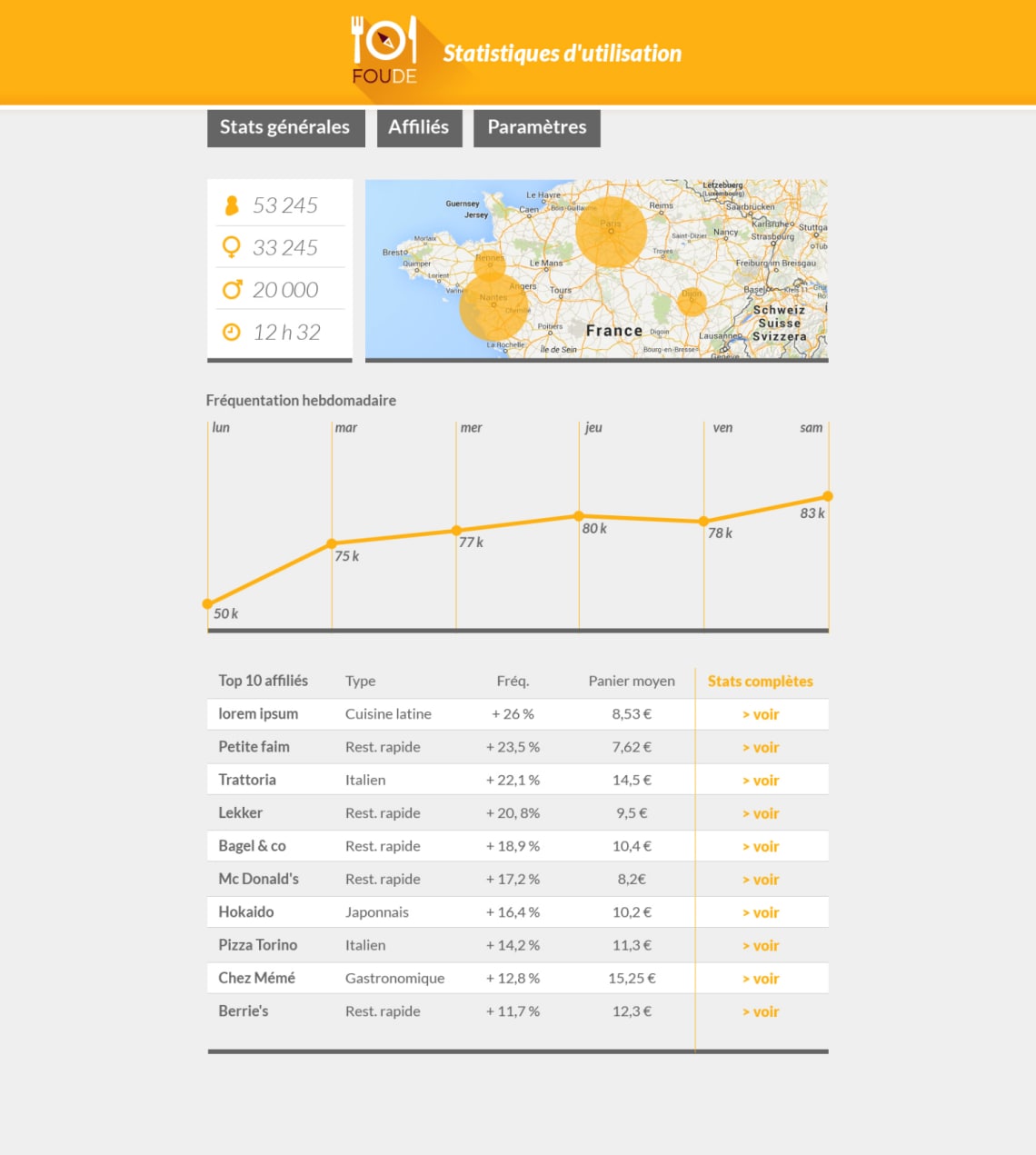Click the Dijon bubble on the map
Image resolution: width=1036 pixels, height=1155 pixels.
pos(692,301)
